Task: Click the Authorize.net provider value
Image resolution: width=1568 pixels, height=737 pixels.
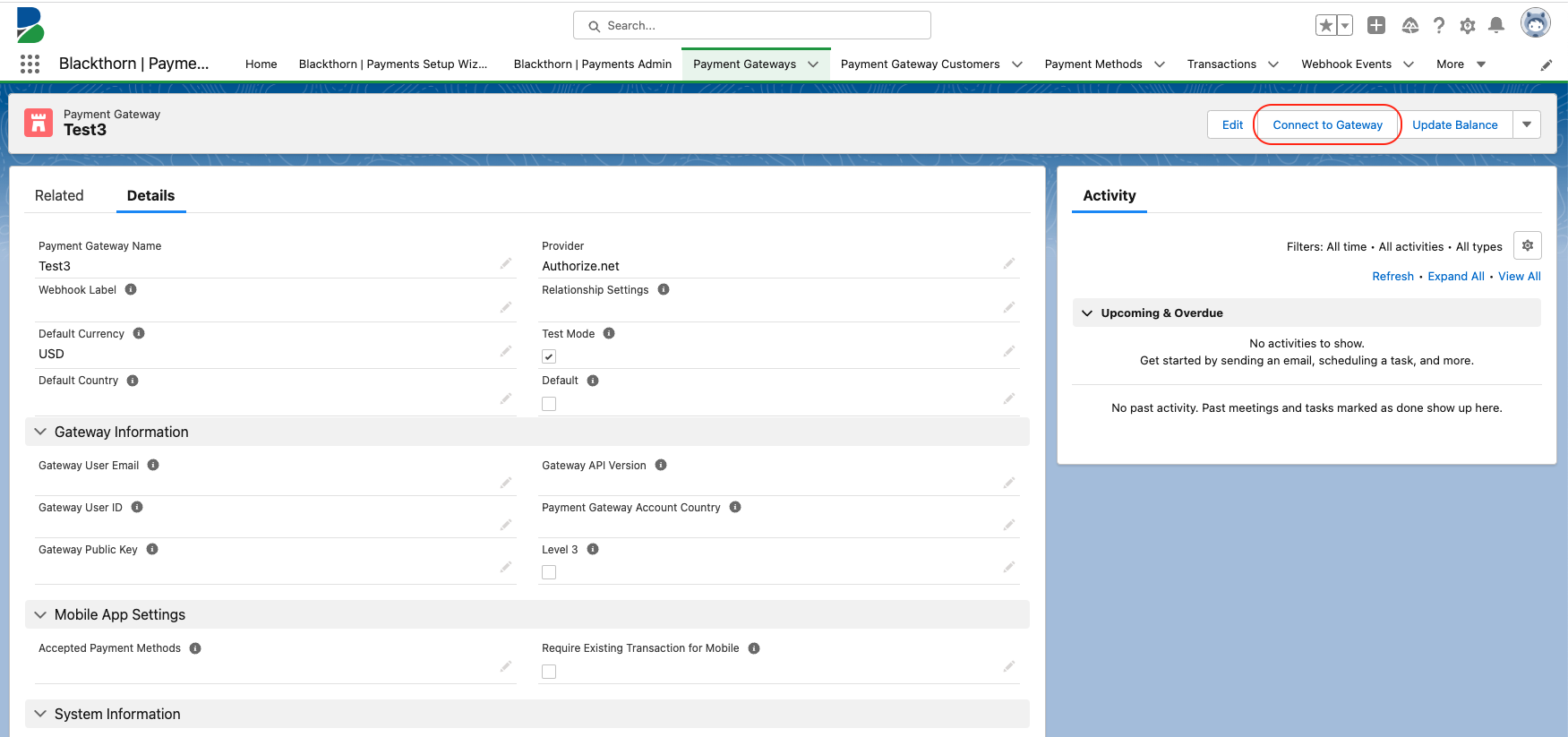Action: click(x=580, y=266)
